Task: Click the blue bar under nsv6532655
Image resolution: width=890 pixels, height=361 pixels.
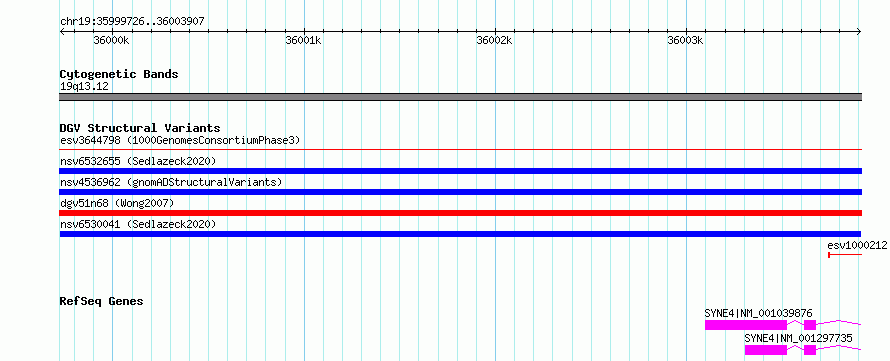Action: click(461, 171)
